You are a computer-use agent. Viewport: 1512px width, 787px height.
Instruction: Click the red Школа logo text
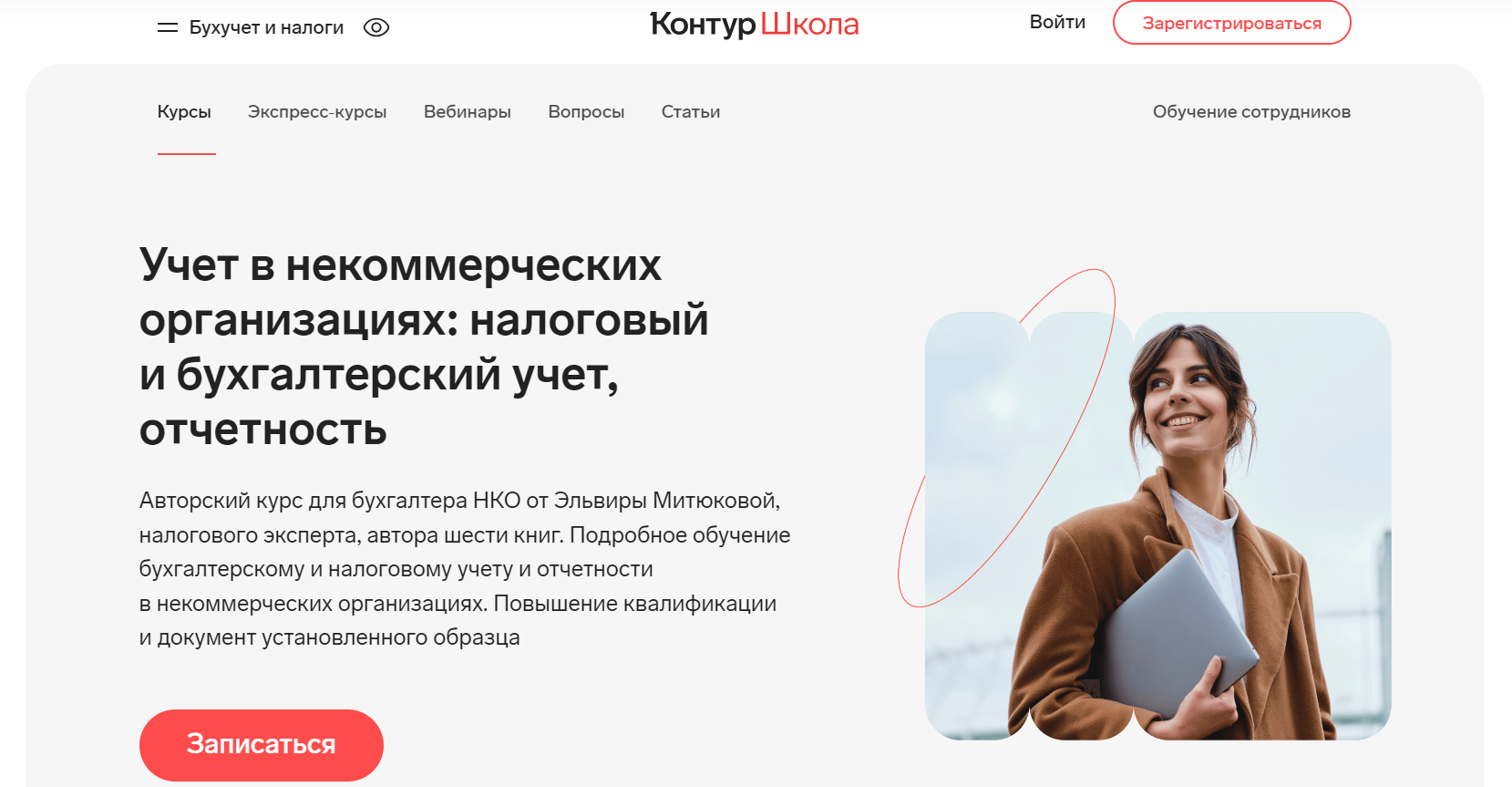pos(810,24)
